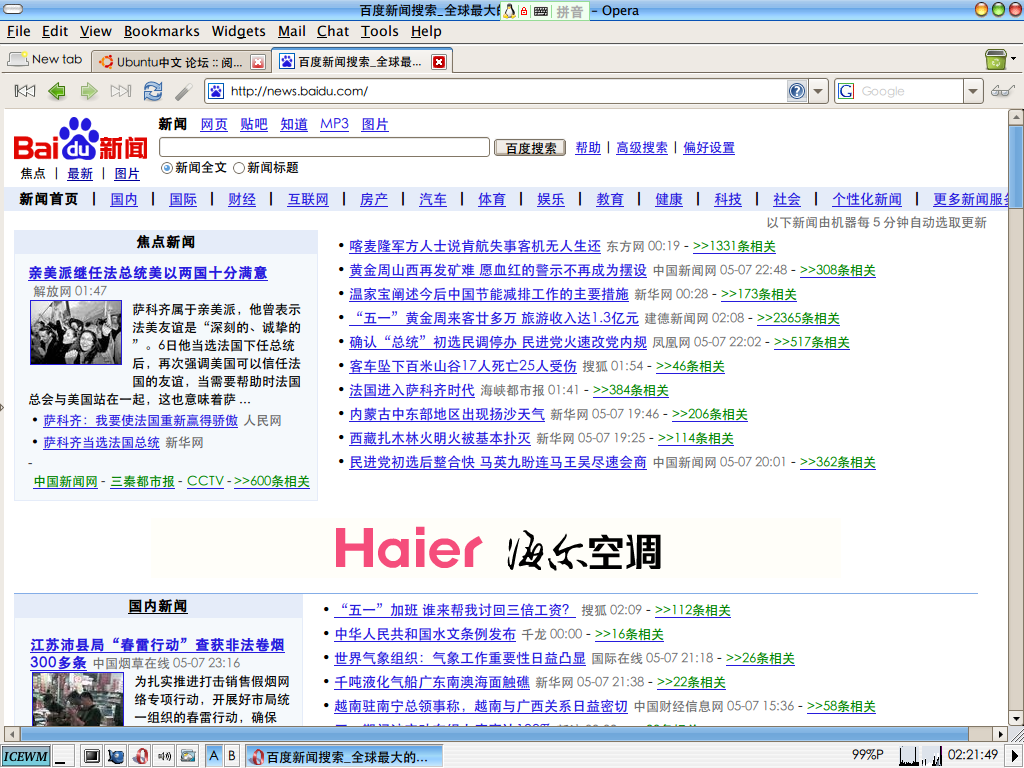Click the Baidu paw favicon in address bar
The width and height of the screenshot is (1024, 768).
(216, 91)
